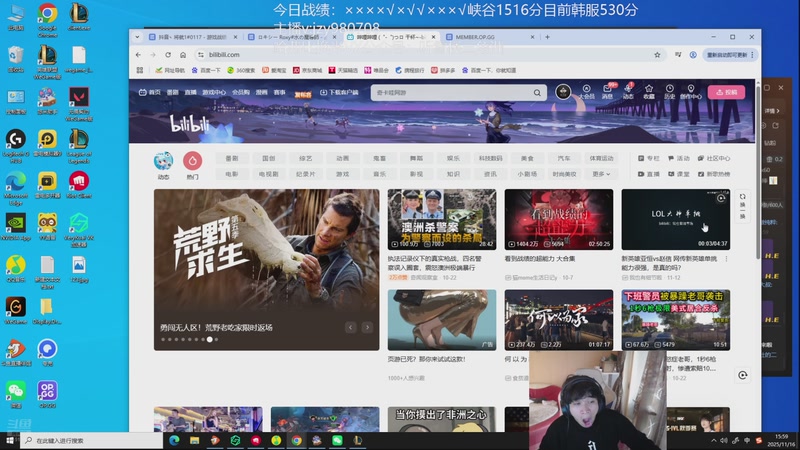Open the 社区中心 community link

714,158
